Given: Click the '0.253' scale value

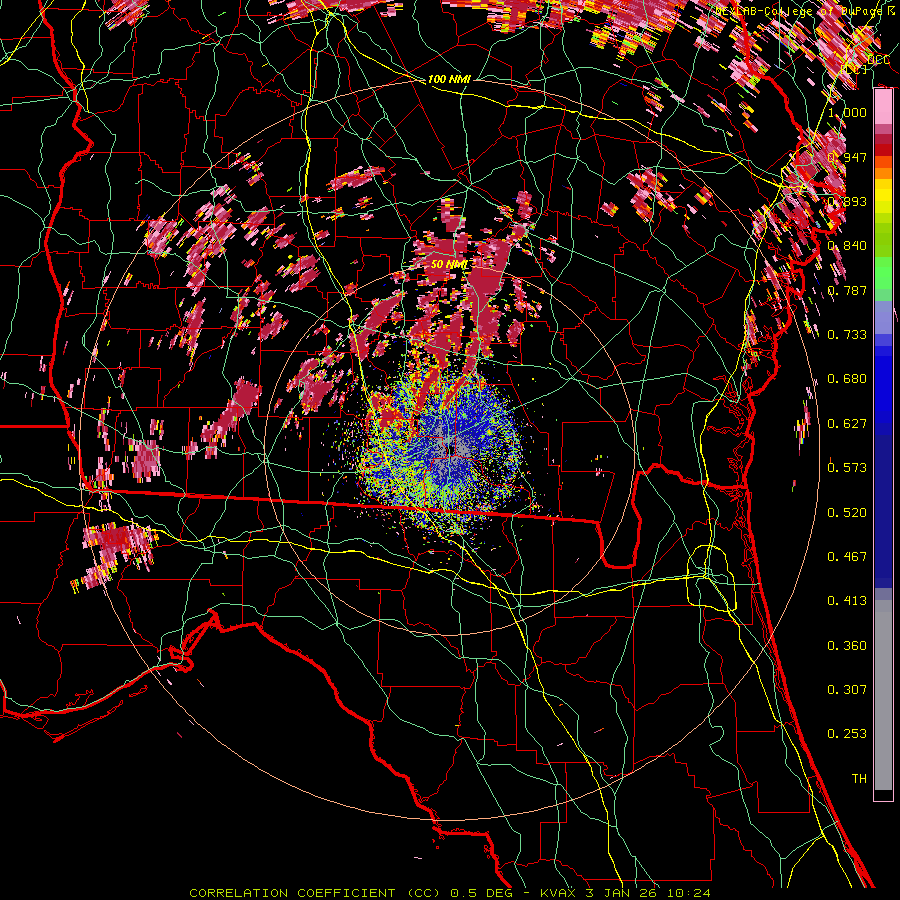Looking at the screenshot, I should tap(847, 734).
